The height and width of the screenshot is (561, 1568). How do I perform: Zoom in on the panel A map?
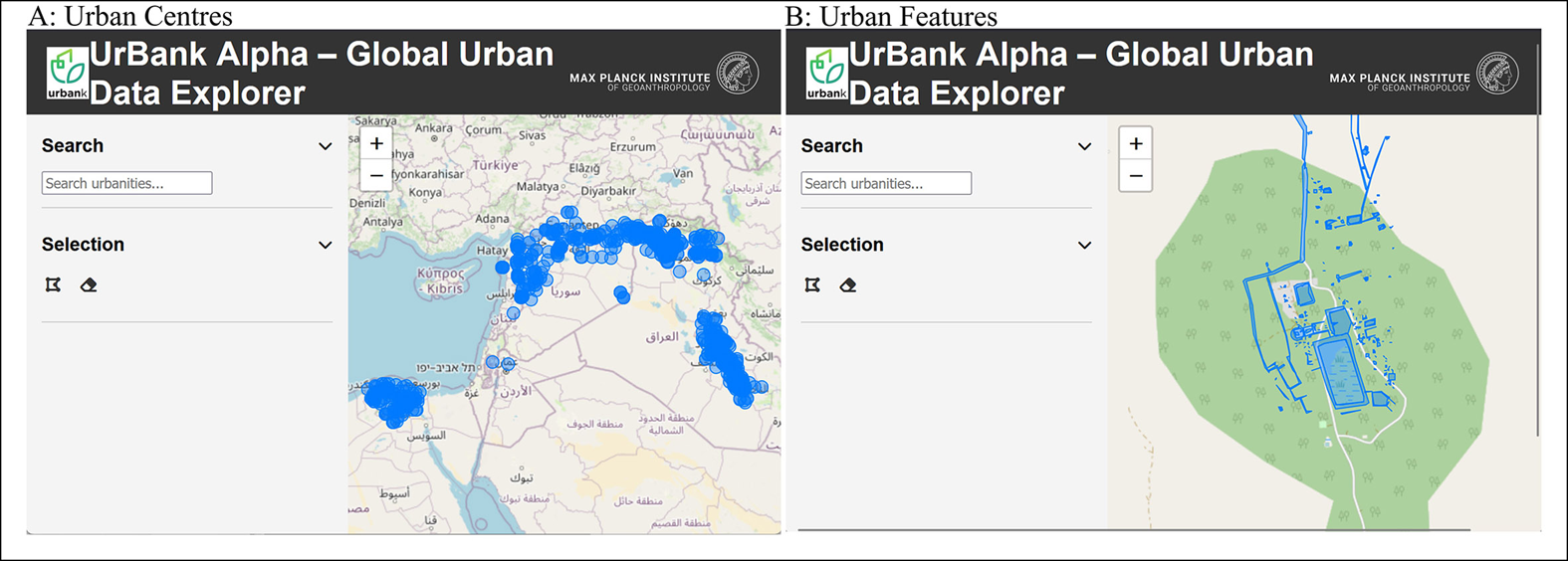point(376,143)
